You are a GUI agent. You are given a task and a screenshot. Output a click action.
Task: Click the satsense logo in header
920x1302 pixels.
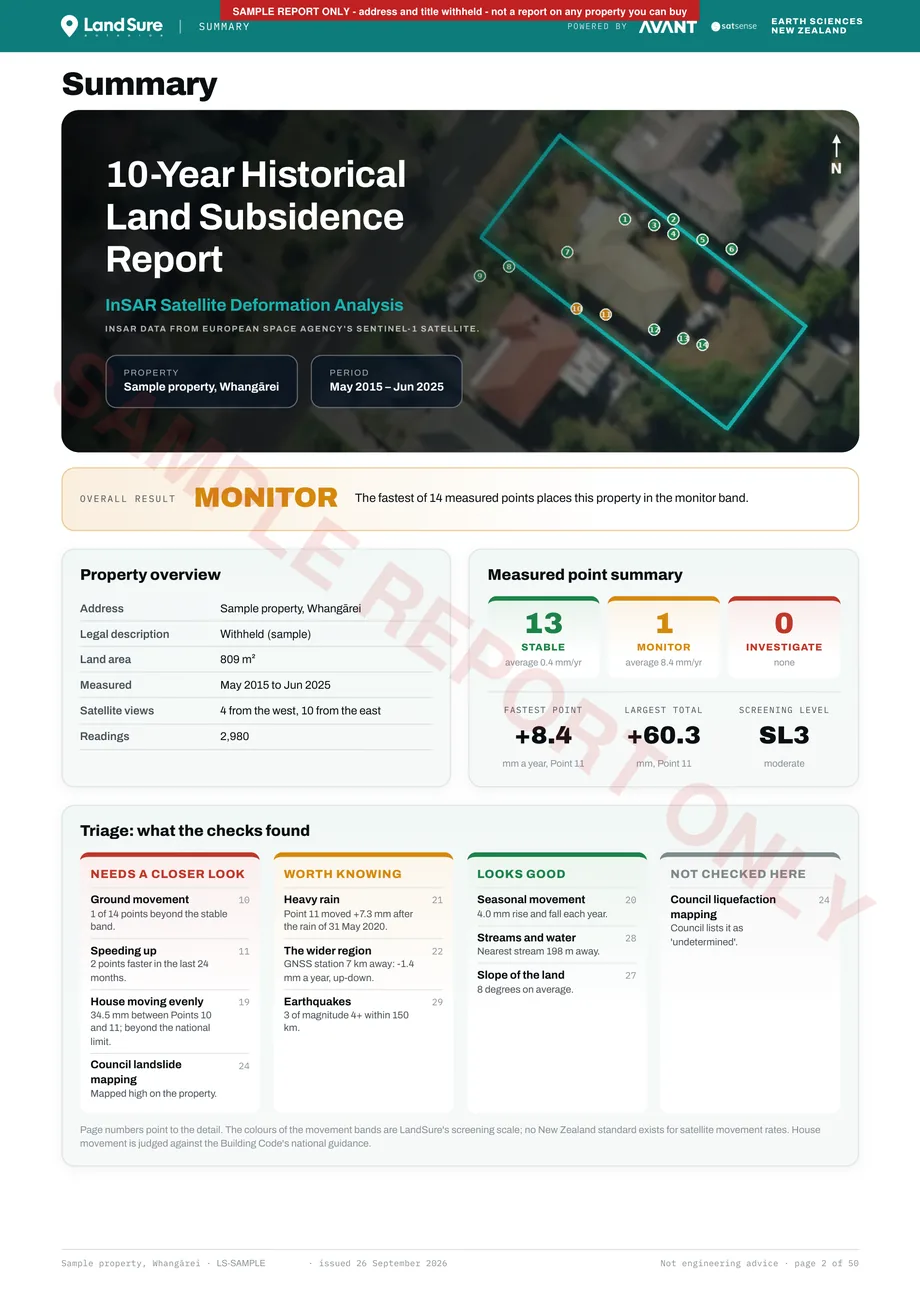click(x=734, y=27)
